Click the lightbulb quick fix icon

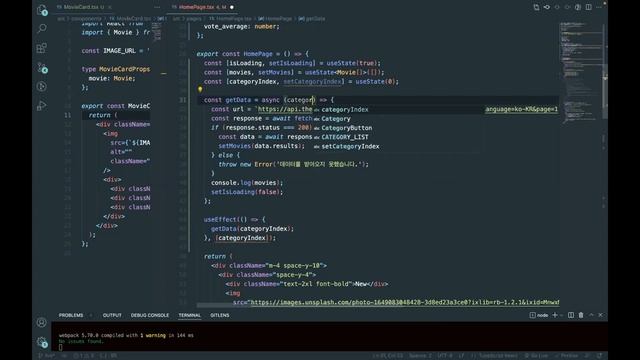click(x=200, y=89)
